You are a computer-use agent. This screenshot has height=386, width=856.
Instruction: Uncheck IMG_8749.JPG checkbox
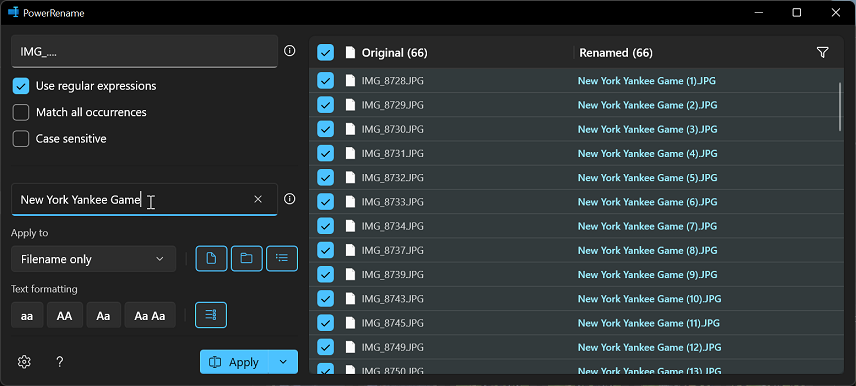point(325,347)
